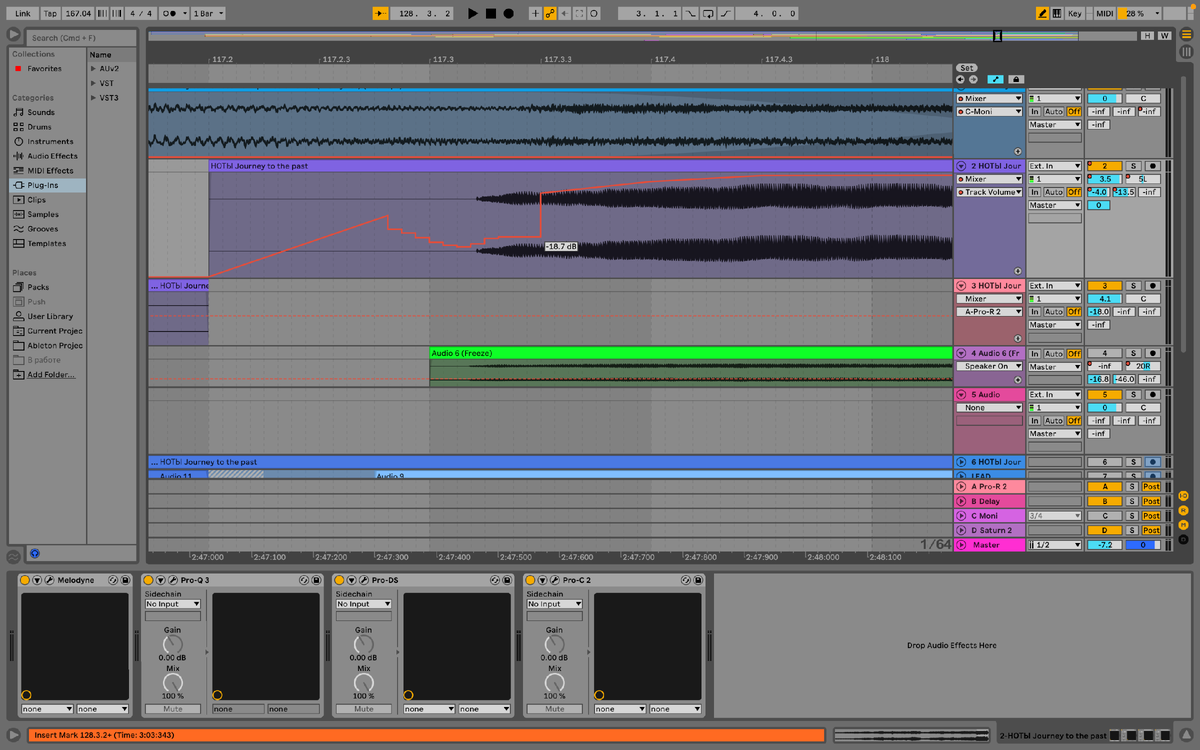Click the Set locator button
The width and height of the screenshot is (1200, 750).
pos(967,68)
